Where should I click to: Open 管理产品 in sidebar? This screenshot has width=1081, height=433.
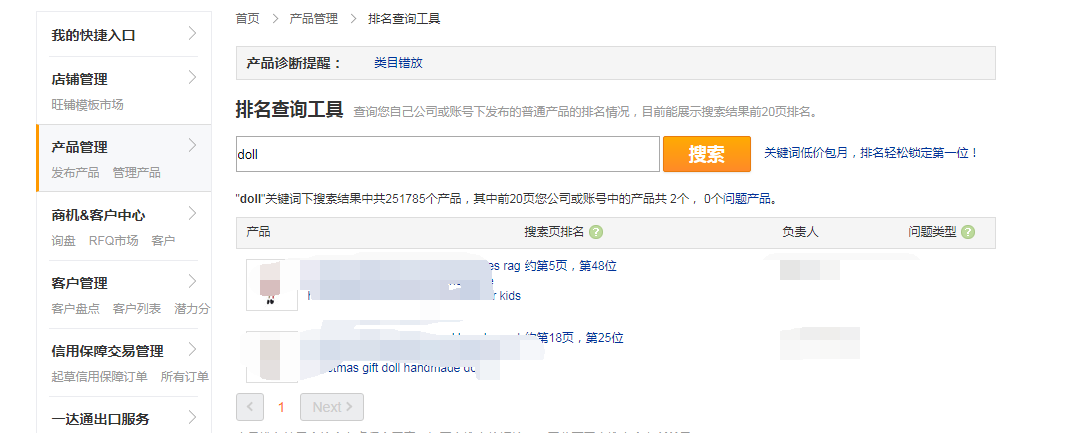137,172
